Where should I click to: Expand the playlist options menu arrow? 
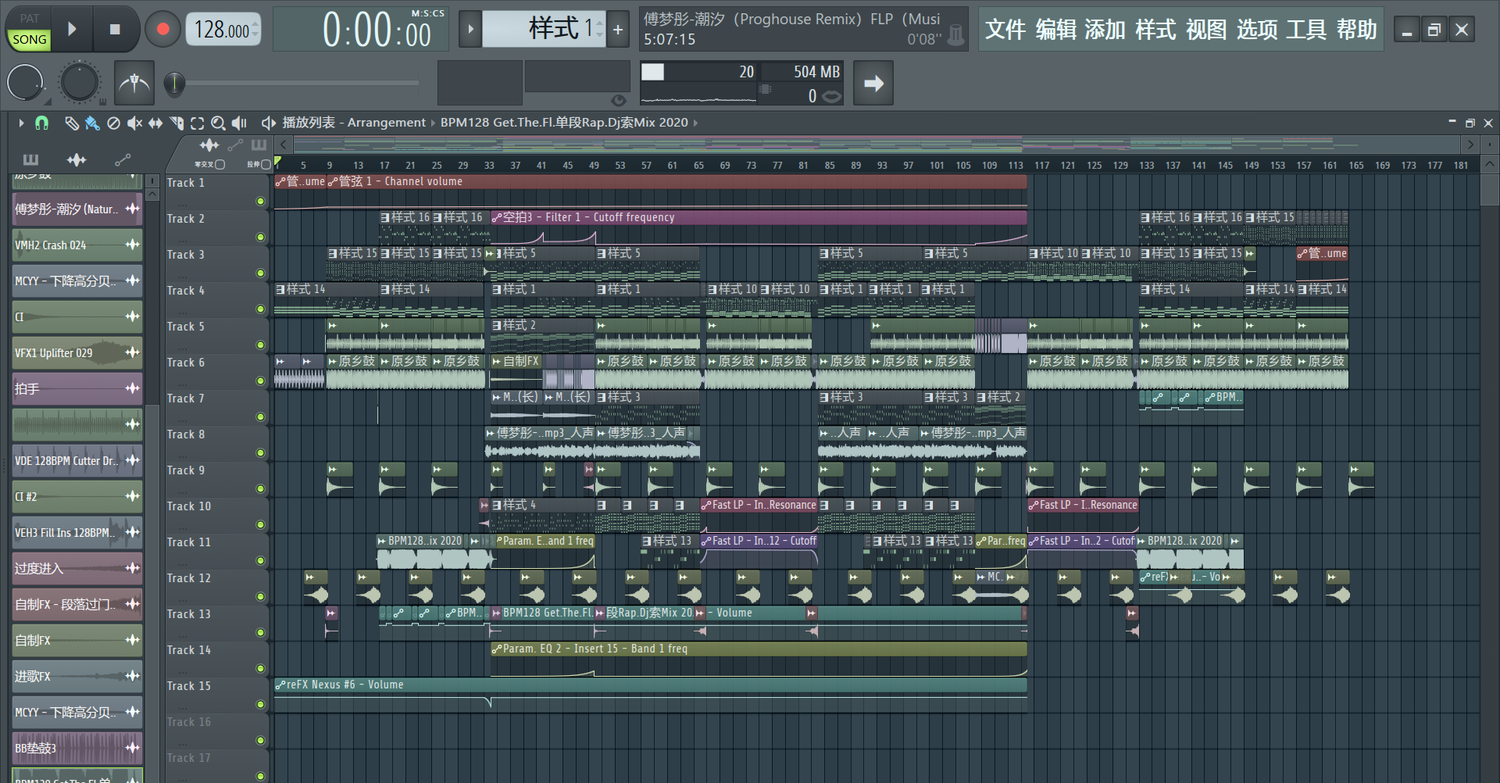(20, 123)
